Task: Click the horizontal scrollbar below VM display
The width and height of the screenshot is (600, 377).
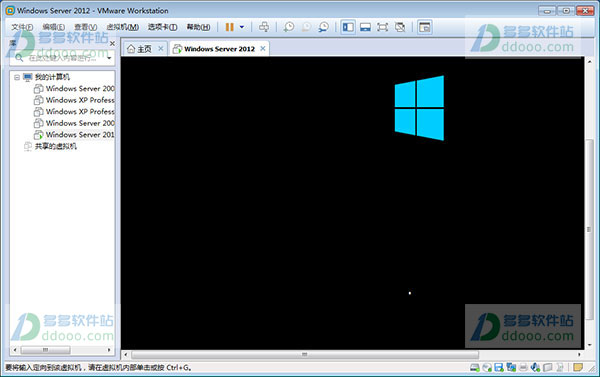Action: pos(305,354)
